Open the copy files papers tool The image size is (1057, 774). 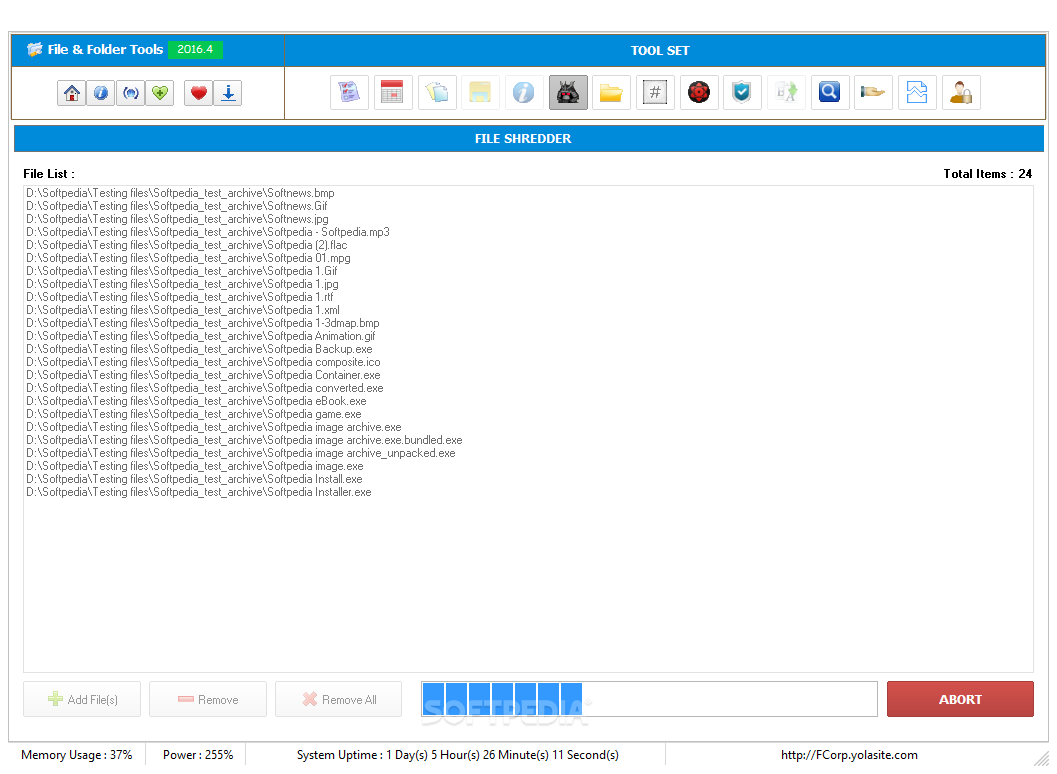click(x=437, y=92)
